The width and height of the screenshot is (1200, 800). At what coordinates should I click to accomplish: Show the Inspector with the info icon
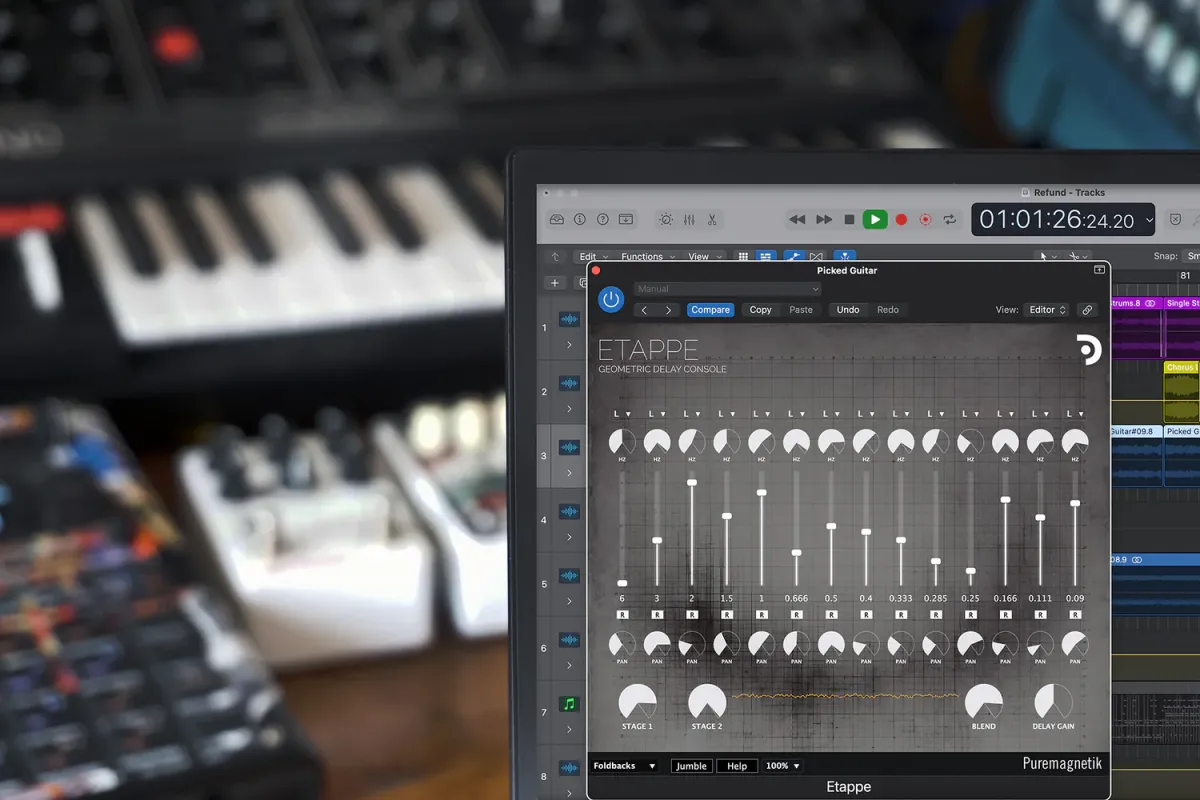(580, 219)
